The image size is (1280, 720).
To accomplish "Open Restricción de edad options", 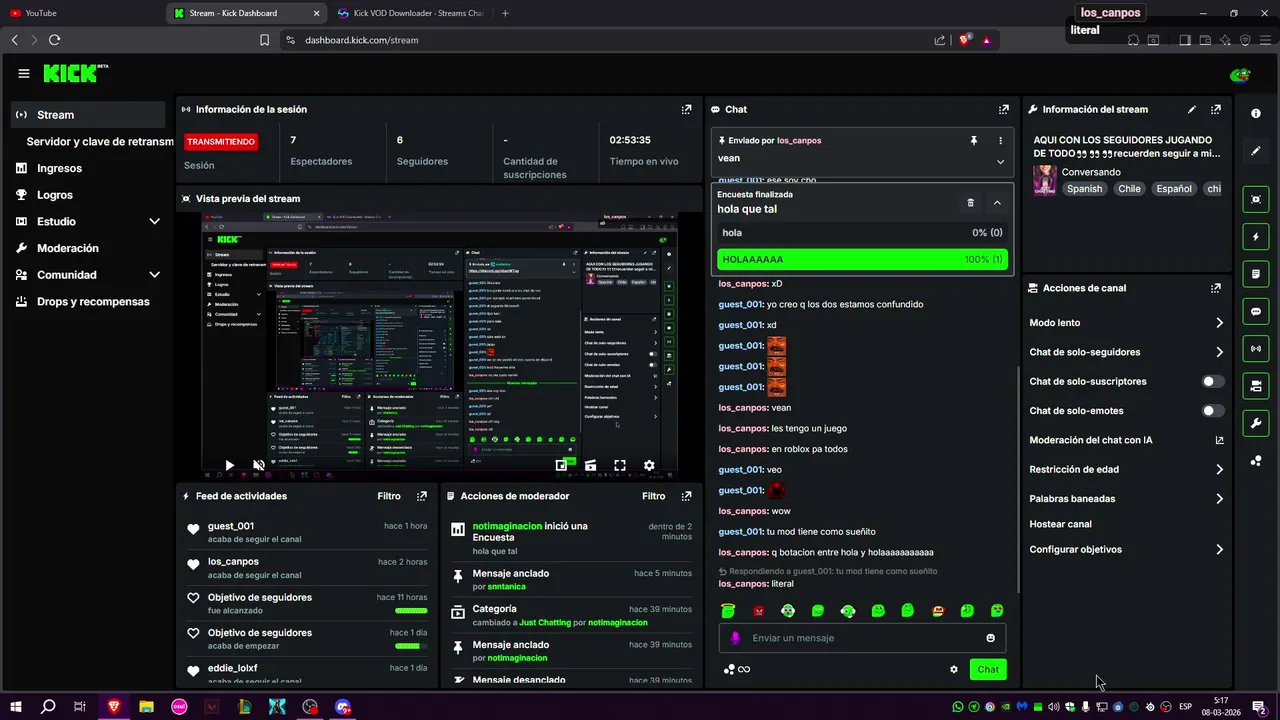I will pos(1126,469).
